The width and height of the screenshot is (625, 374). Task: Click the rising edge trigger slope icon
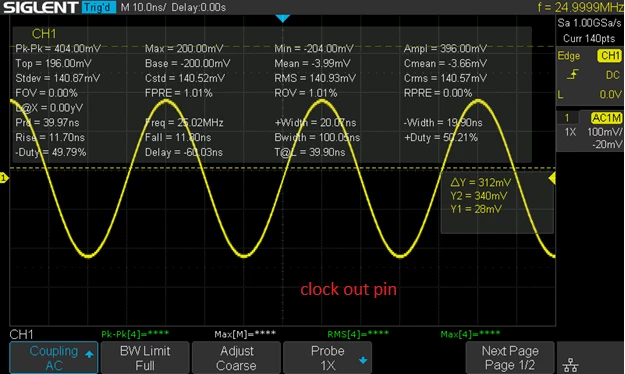click(573, 74)
